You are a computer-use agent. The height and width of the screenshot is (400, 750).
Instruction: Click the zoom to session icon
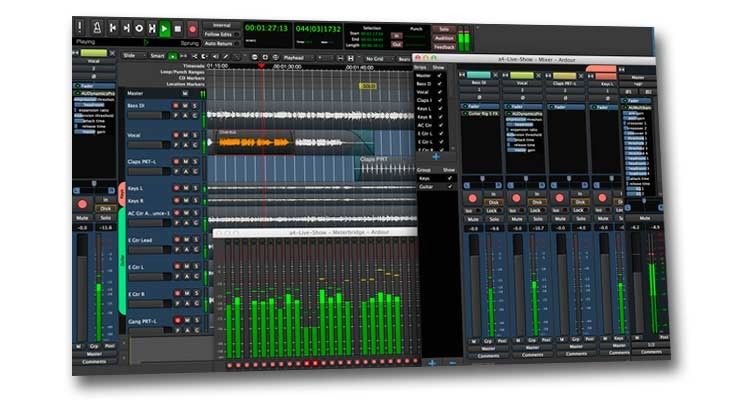click(276, 57)
